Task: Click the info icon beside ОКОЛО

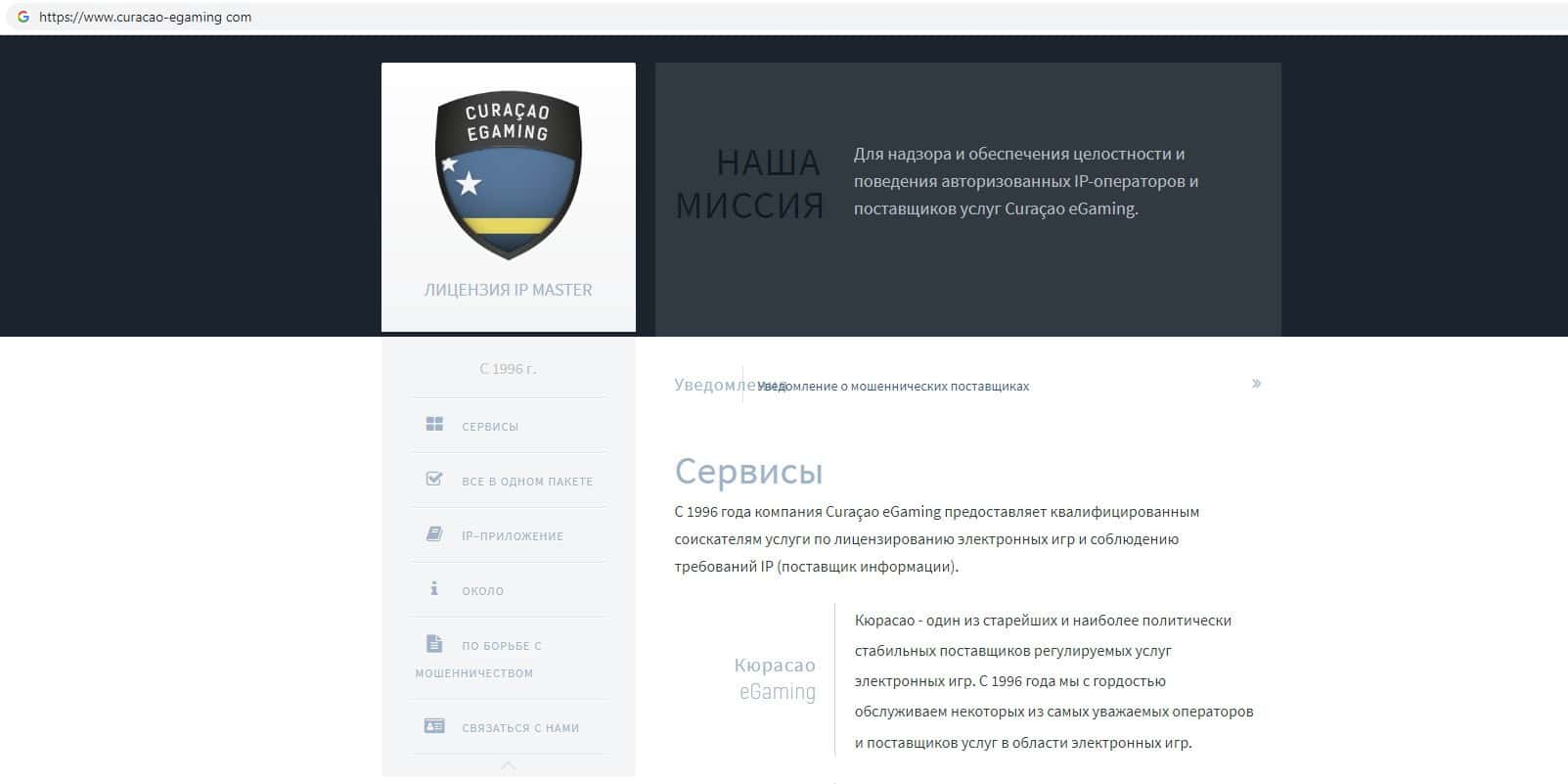Action: [434, 588]
